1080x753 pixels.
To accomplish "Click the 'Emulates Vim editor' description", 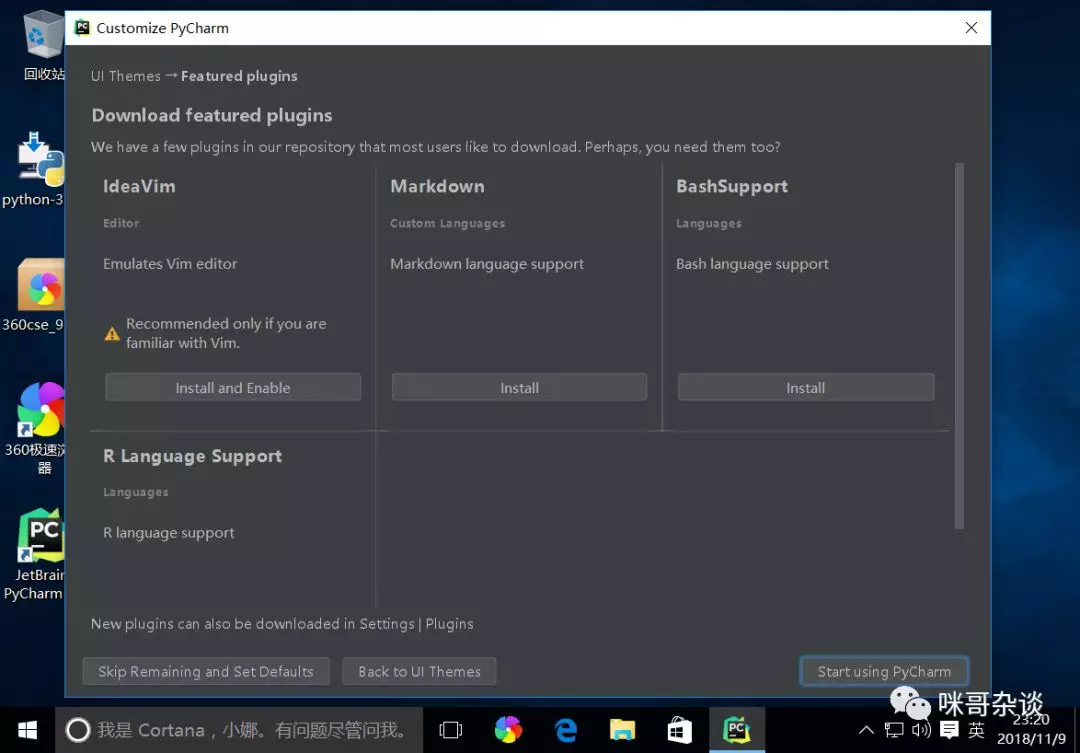I will pos(170,264).
